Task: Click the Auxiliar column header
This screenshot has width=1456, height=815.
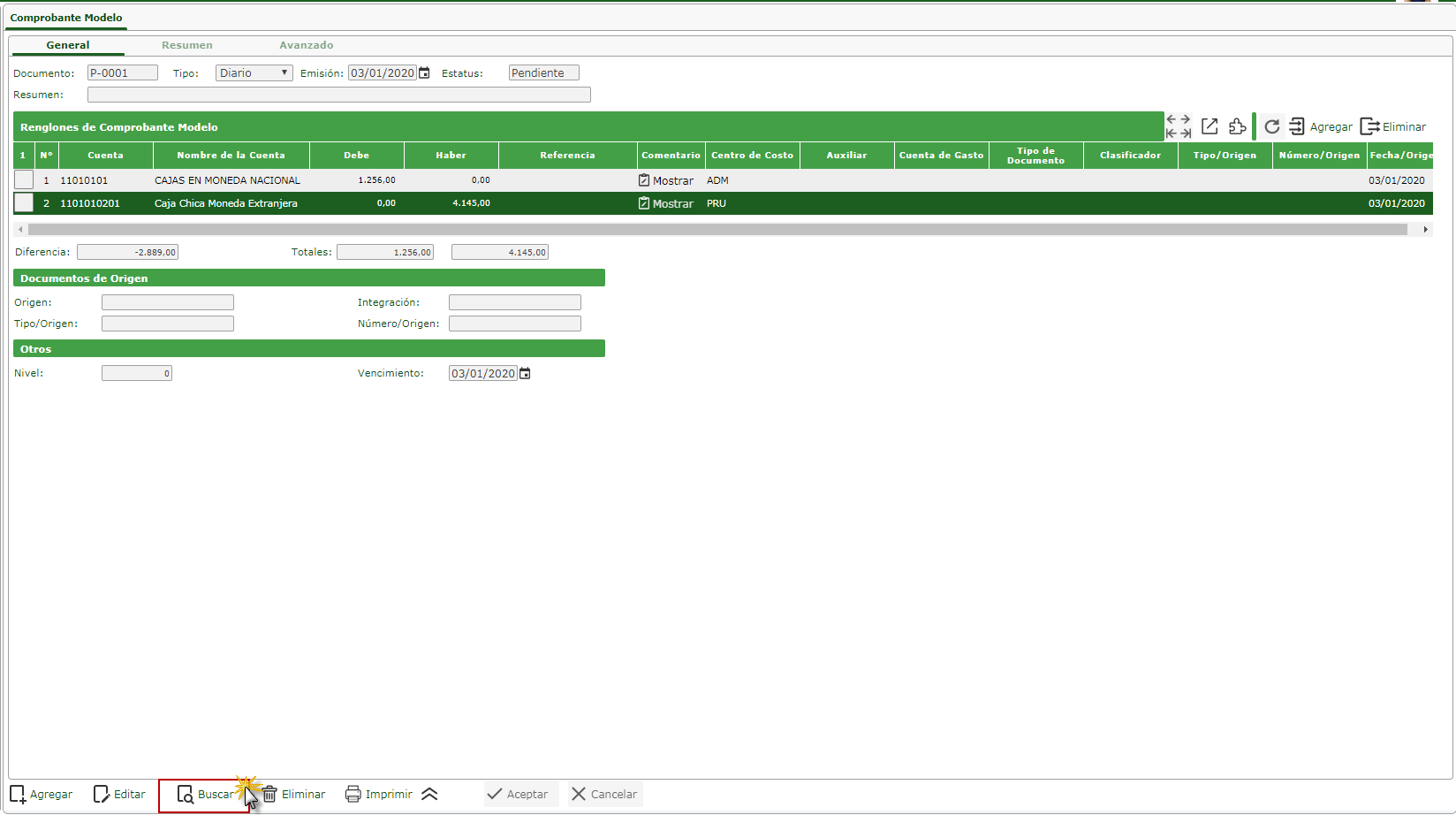Action: [847, 156]
